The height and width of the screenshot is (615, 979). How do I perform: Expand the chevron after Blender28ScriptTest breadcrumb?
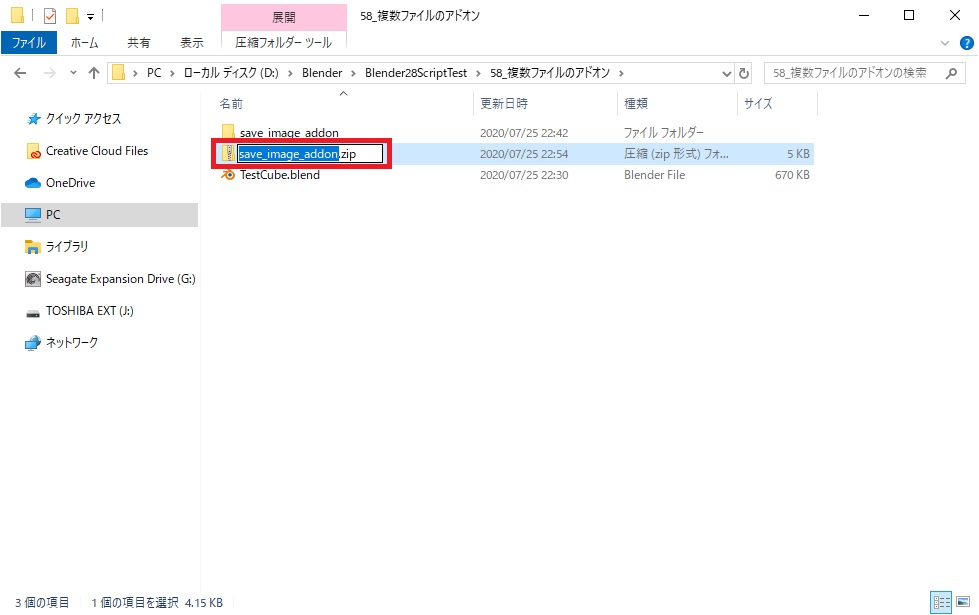pos(478,73)
